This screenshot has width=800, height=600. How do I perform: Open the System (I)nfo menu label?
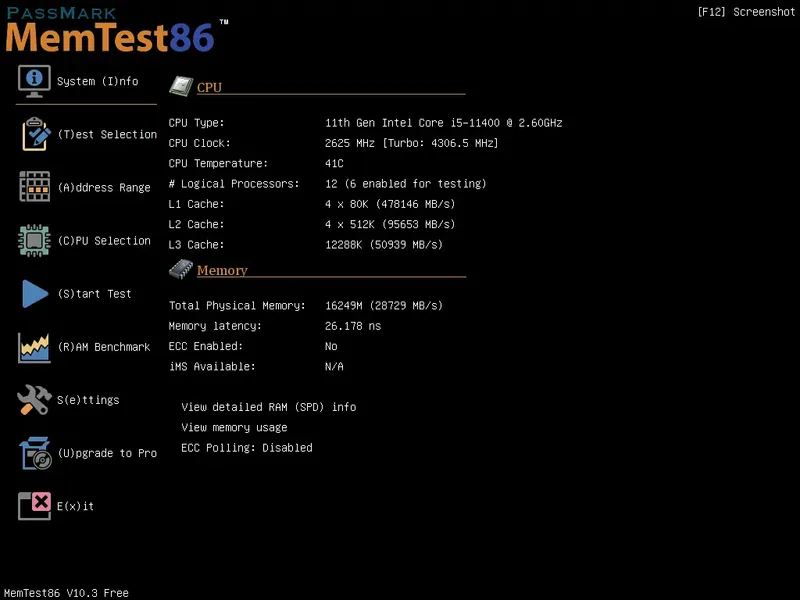click(x=97, y=82)
